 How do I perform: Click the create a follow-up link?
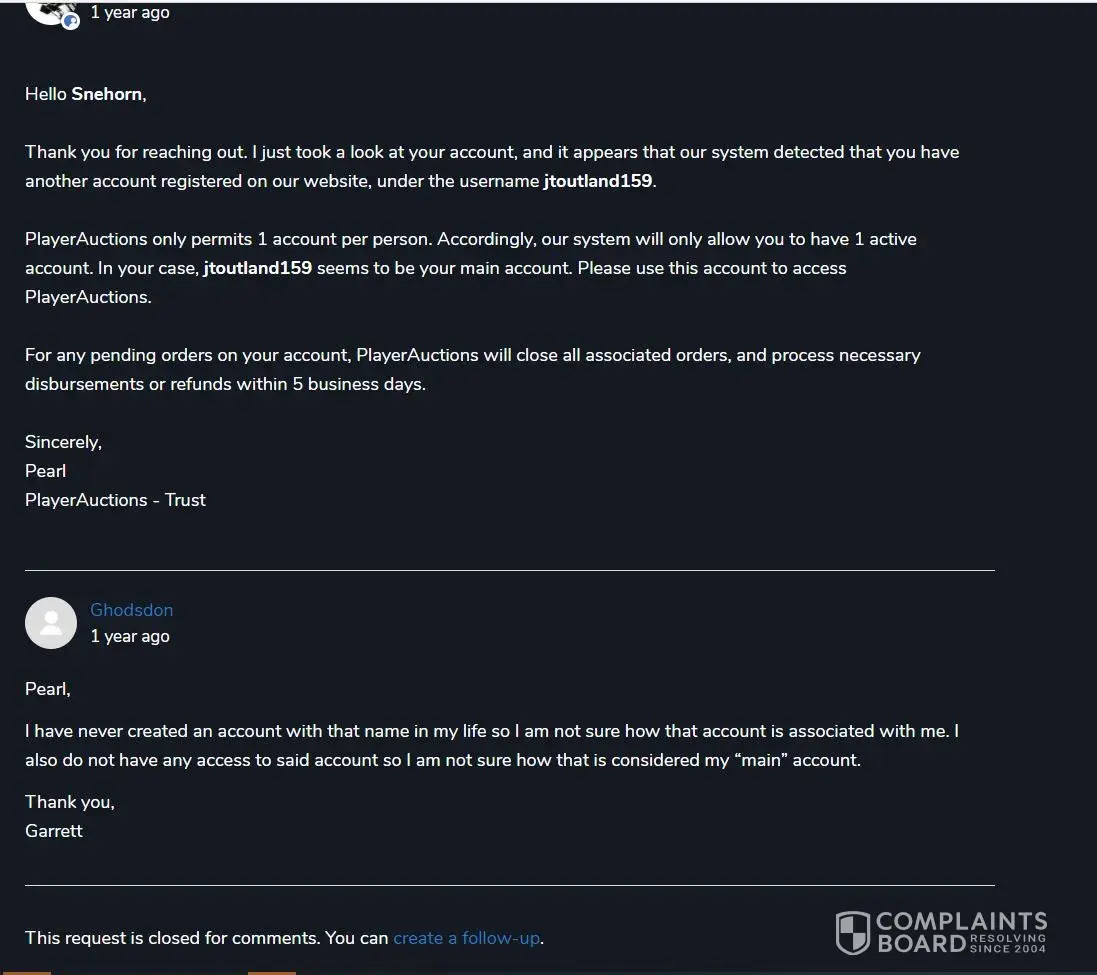coord(466,938)
